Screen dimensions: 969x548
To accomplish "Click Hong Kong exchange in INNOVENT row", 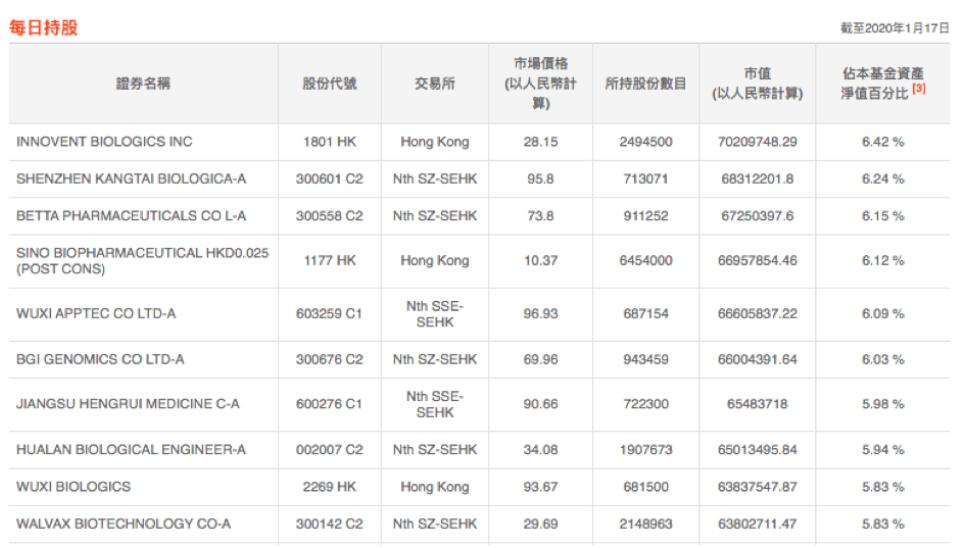I will 434,141.
